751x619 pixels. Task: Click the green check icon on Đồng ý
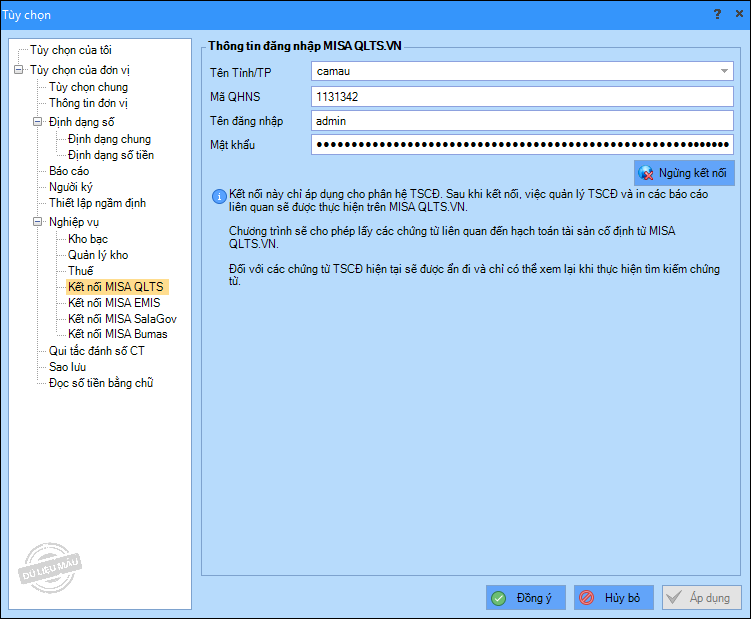tap(499, 598)
